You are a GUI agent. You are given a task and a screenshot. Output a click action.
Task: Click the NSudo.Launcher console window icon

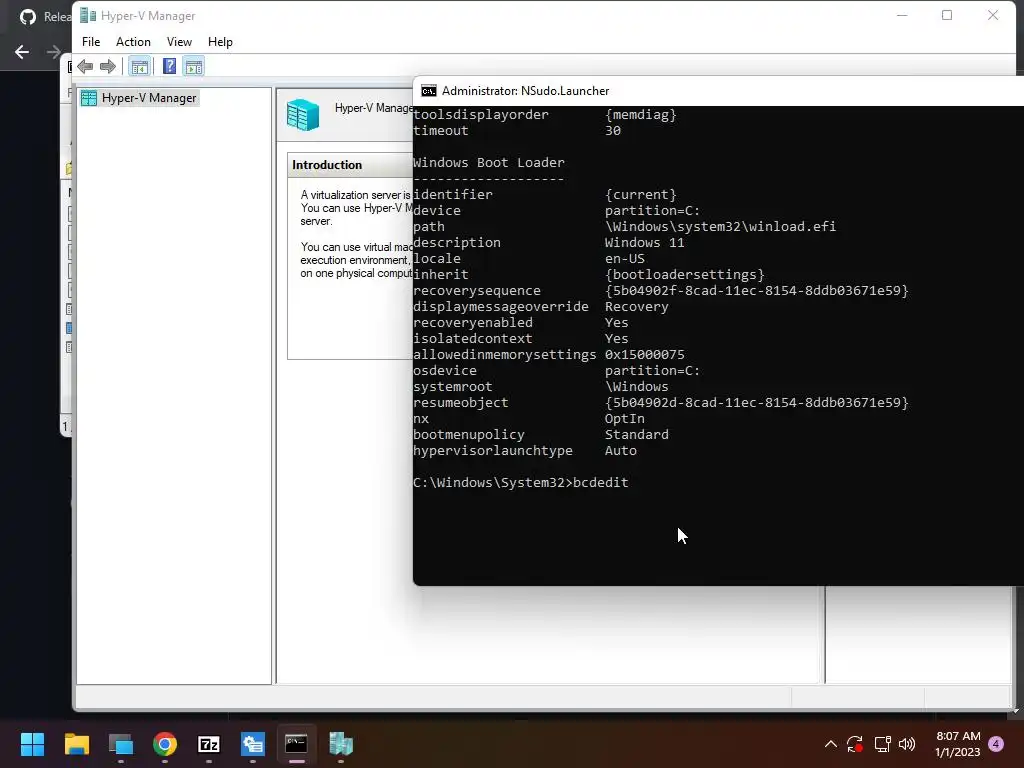[429, 91]
